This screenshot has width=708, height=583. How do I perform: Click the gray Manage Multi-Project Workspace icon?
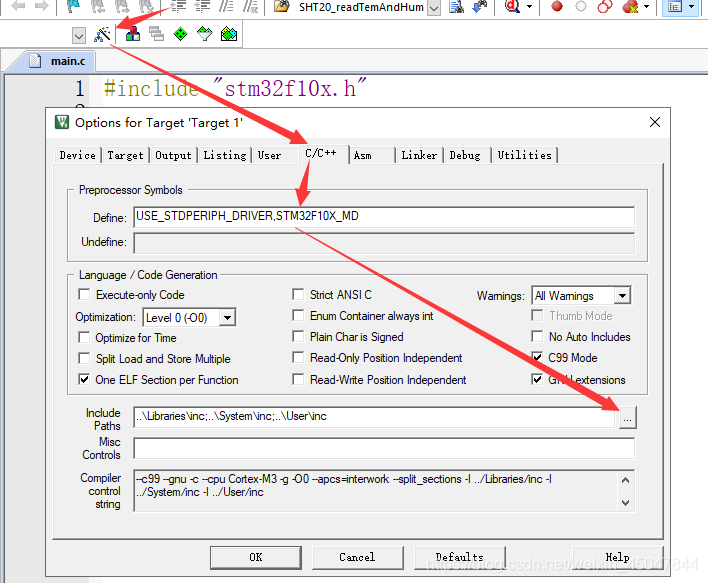click(x=156, y=34)
